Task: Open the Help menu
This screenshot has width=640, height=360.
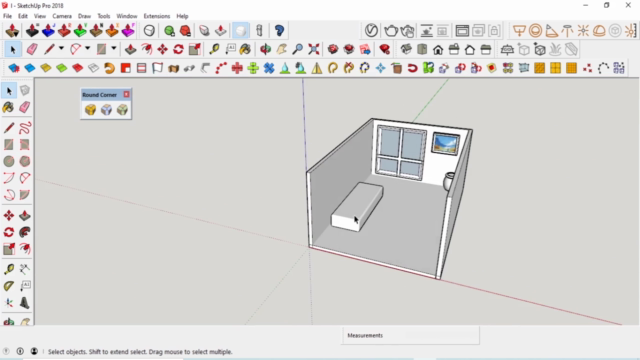Action: [x=182, y=16]
